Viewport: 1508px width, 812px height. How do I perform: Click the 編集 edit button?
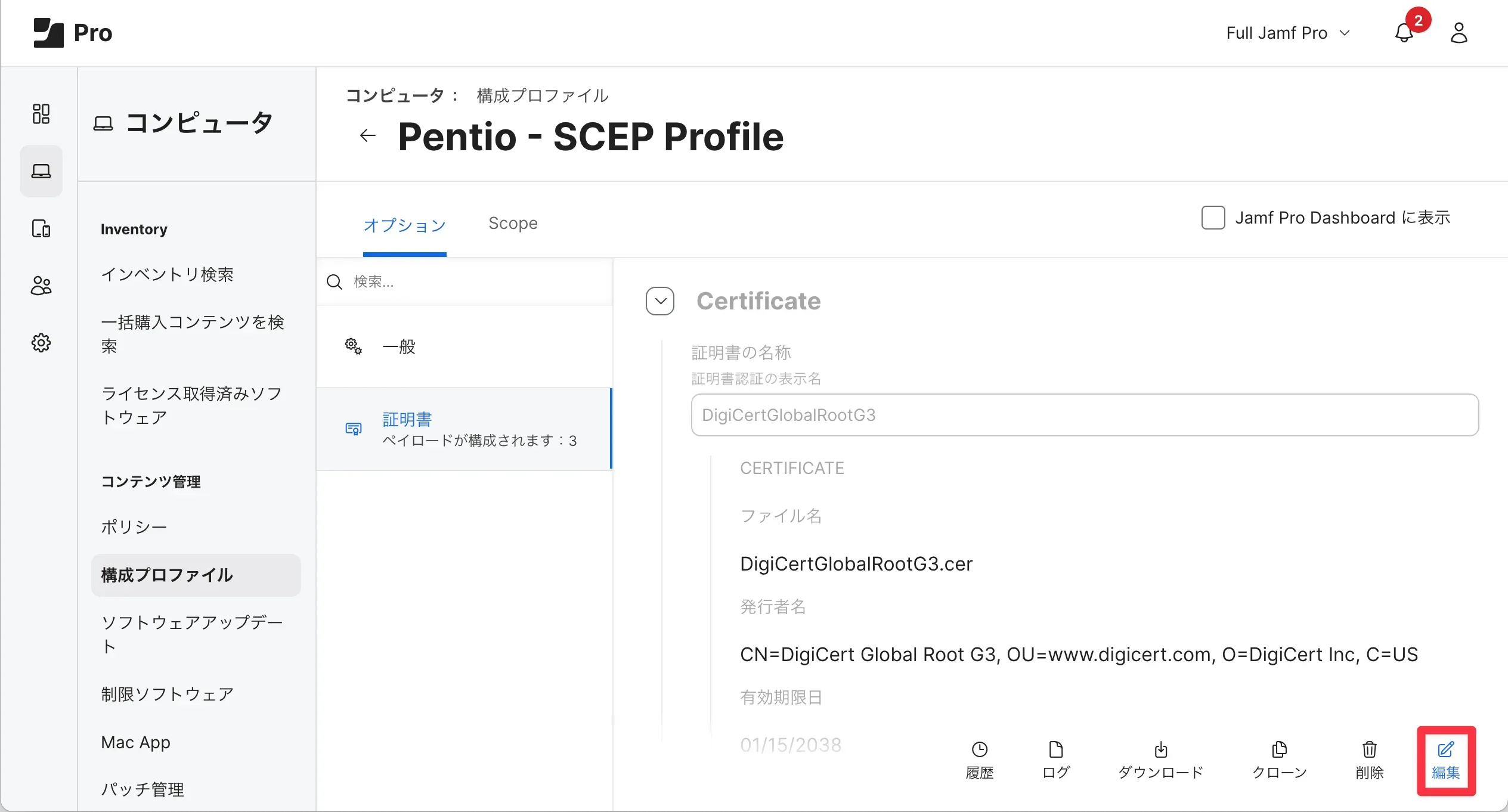point(1445,760)
